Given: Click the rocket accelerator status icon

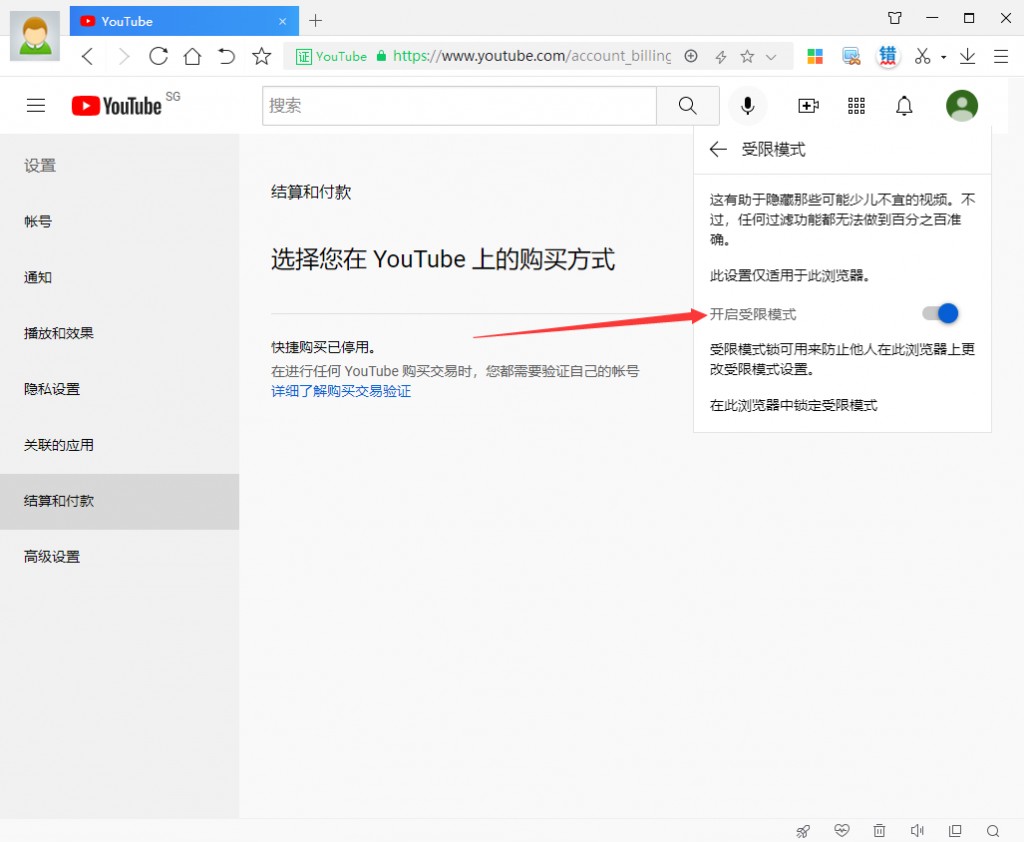Looking at the screenshot, I should click(803, 831).
